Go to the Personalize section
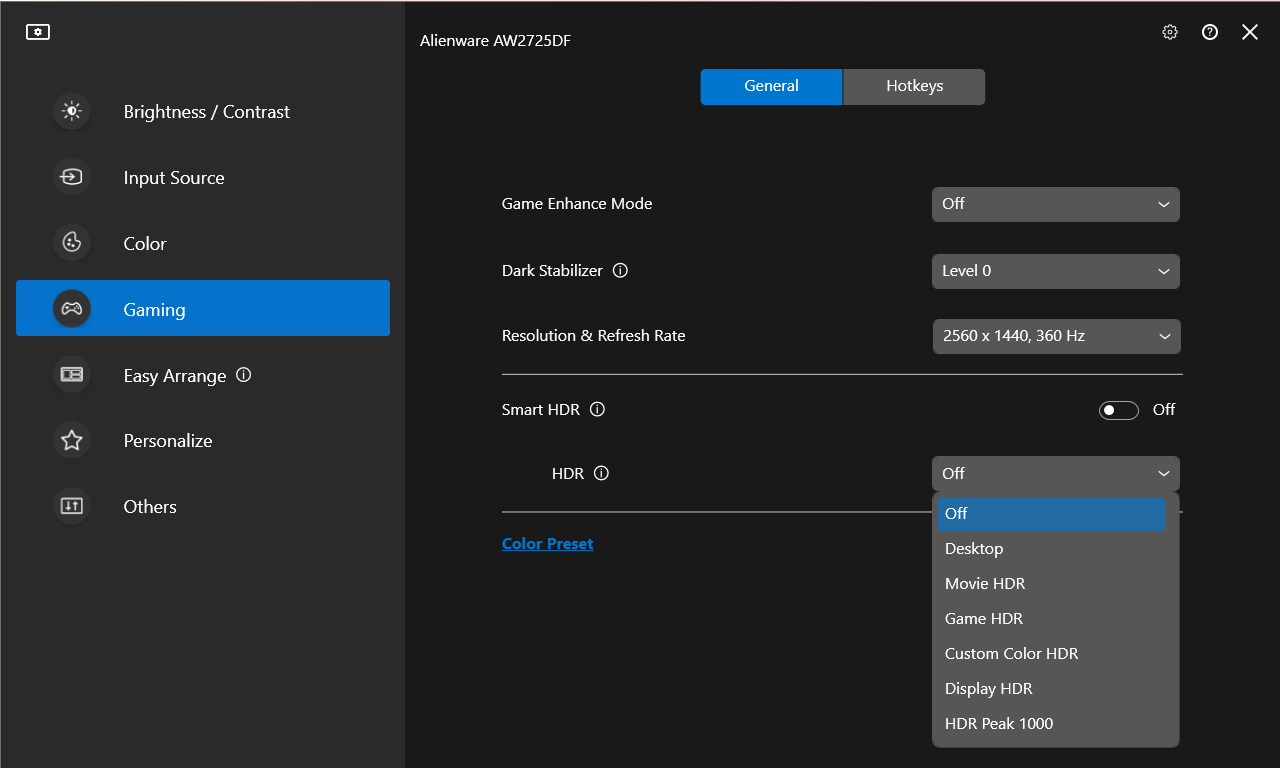 coord(203,440)
